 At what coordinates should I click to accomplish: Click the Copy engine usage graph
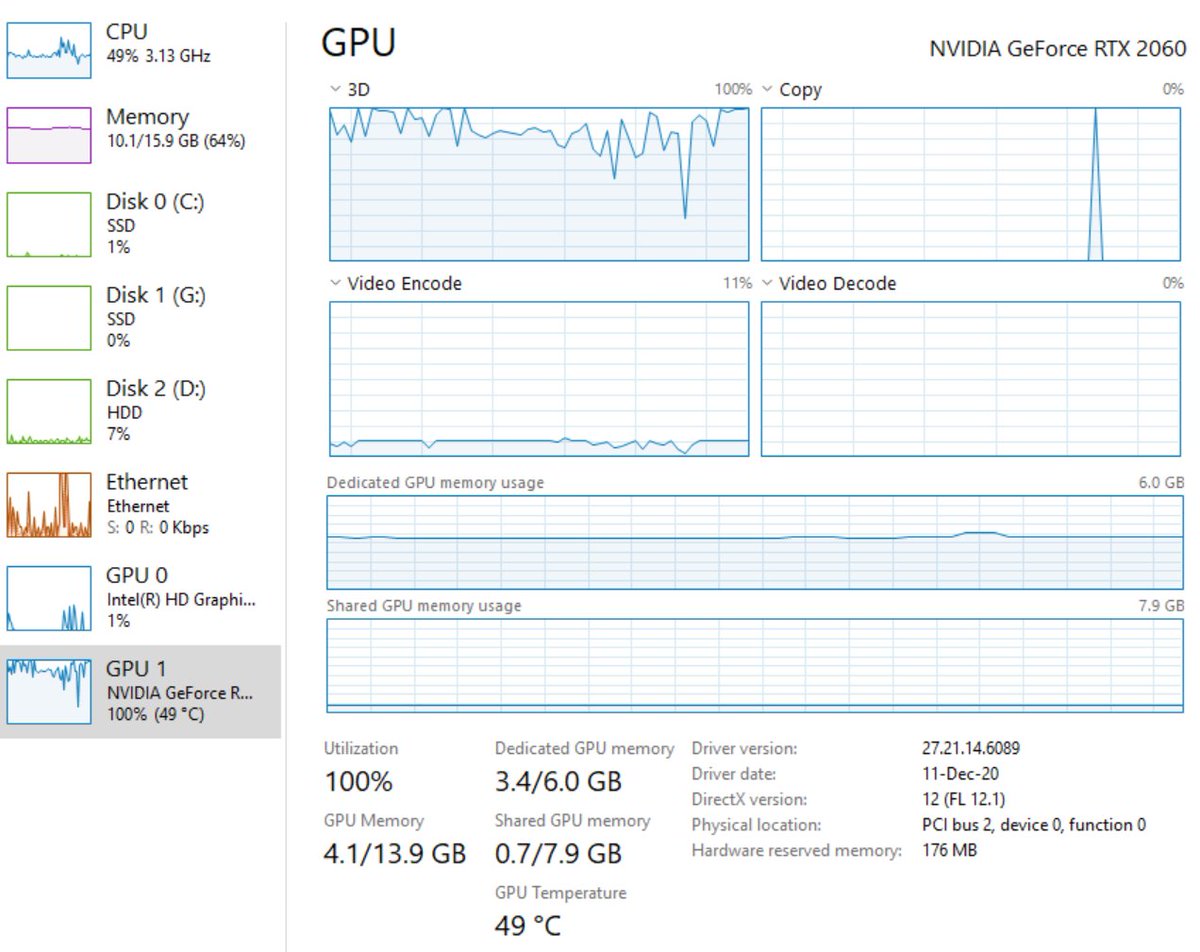tap(971, 183)
